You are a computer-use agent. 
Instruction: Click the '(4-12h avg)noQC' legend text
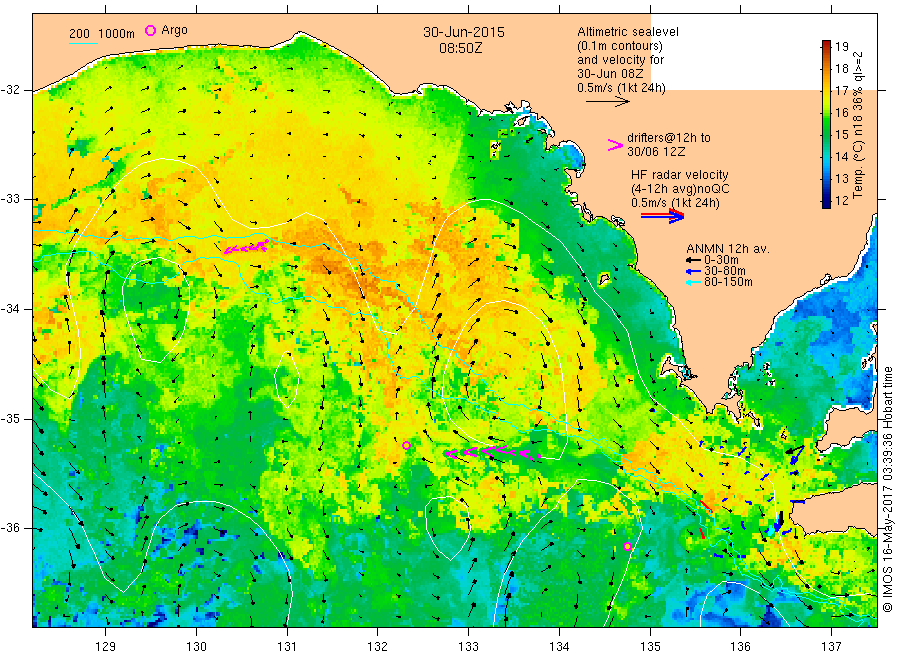point(681,189)
